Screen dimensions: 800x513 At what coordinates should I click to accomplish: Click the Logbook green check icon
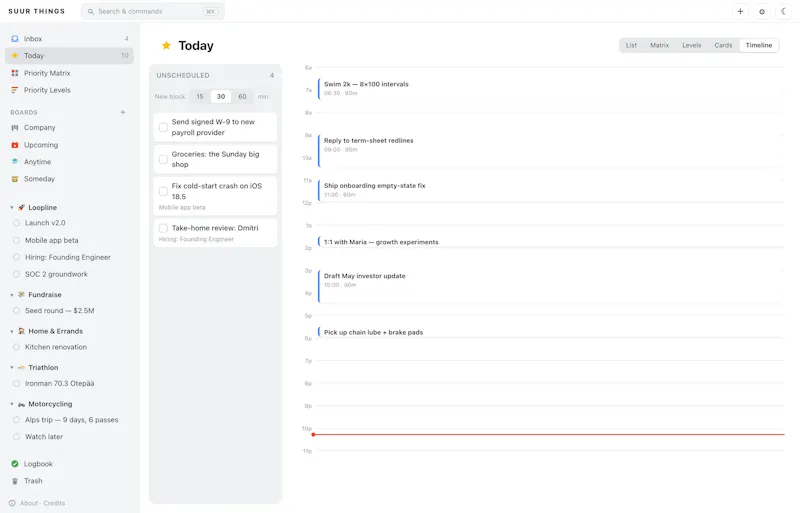pyautogui.click(x=15, y=463)
